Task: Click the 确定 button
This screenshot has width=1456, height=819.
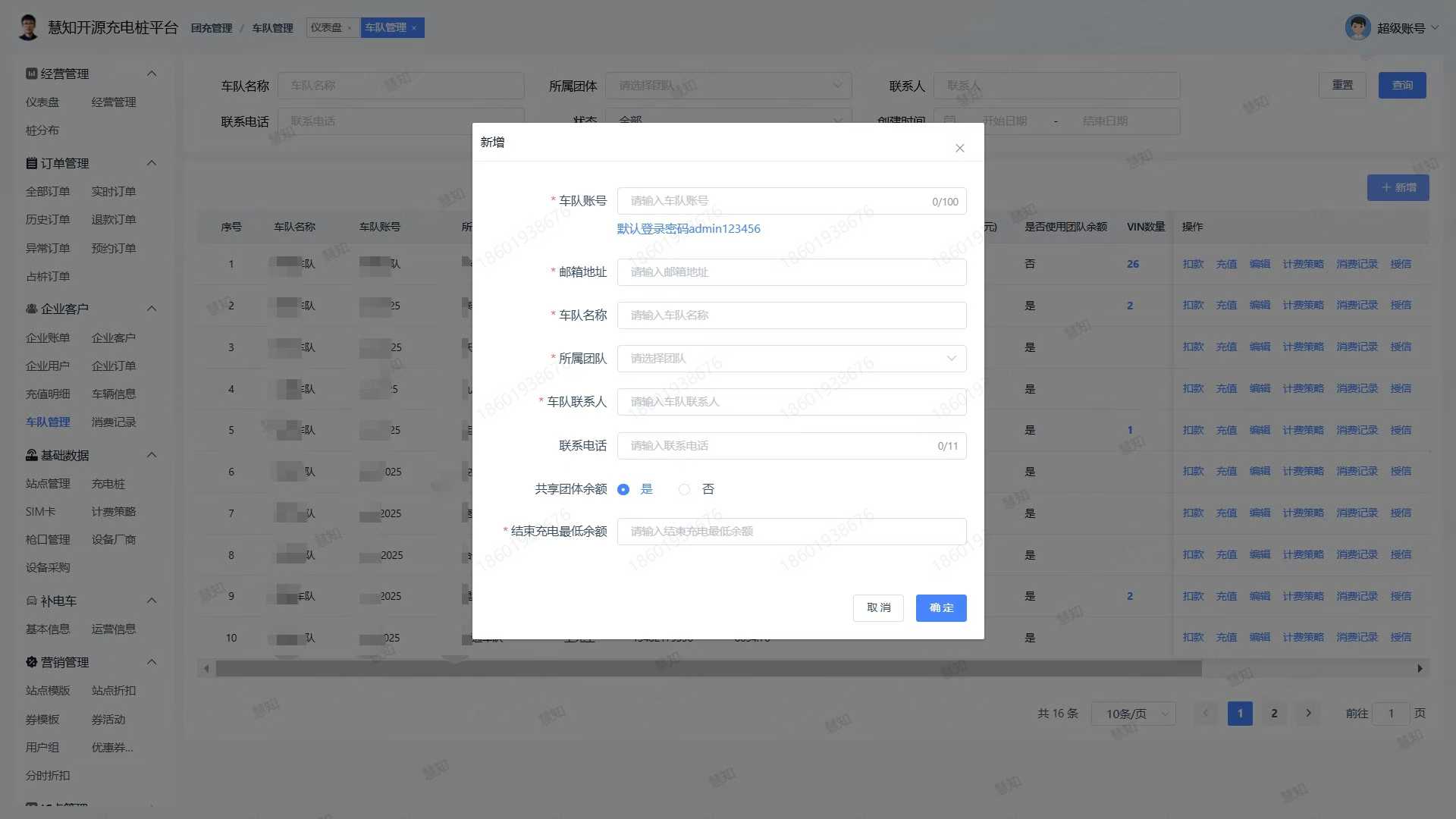Action: tap(940, 608)
